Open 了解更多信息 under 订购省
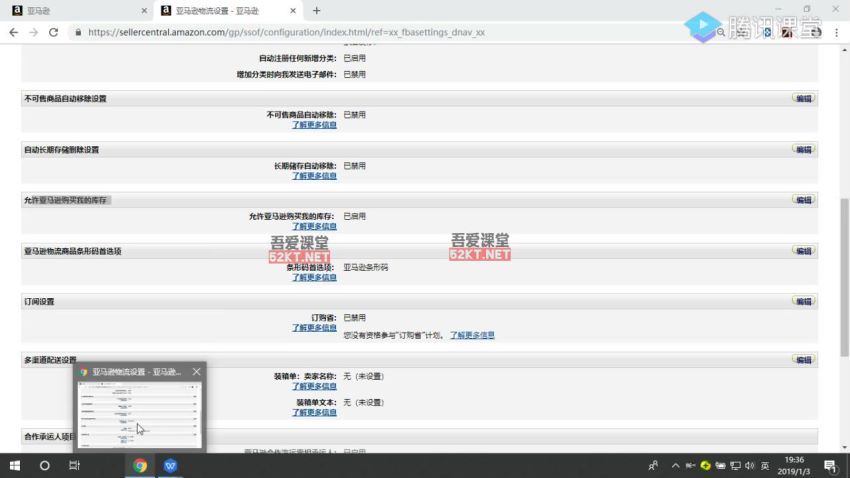850x478 pixels. tap(314, 327)
